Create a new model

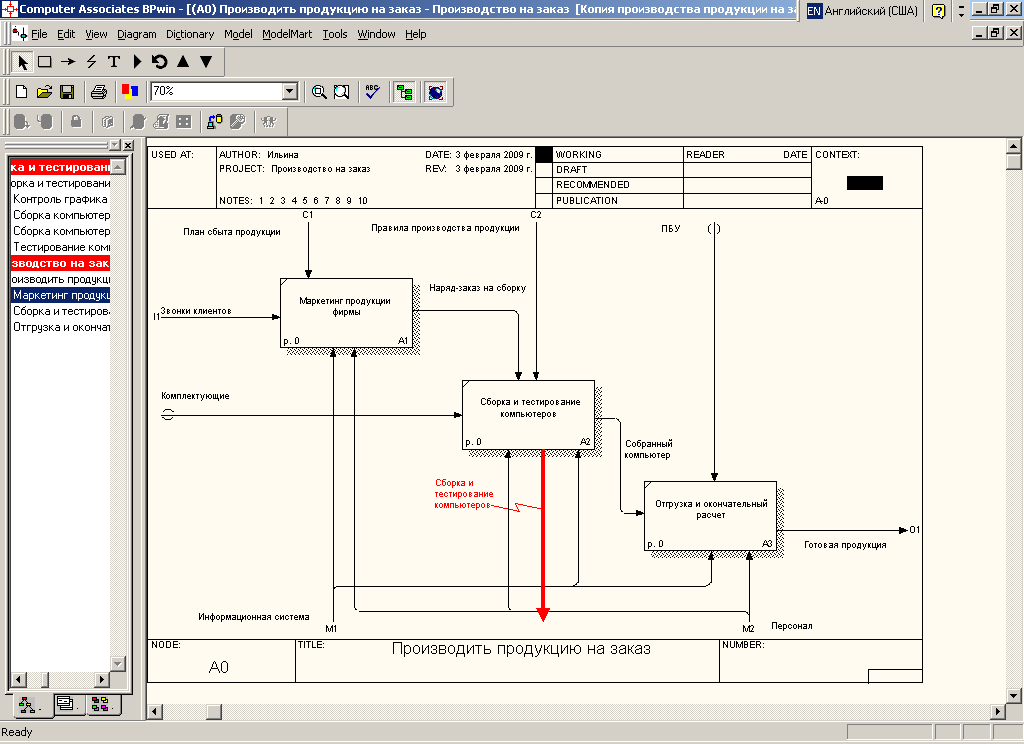coord(22,92)
